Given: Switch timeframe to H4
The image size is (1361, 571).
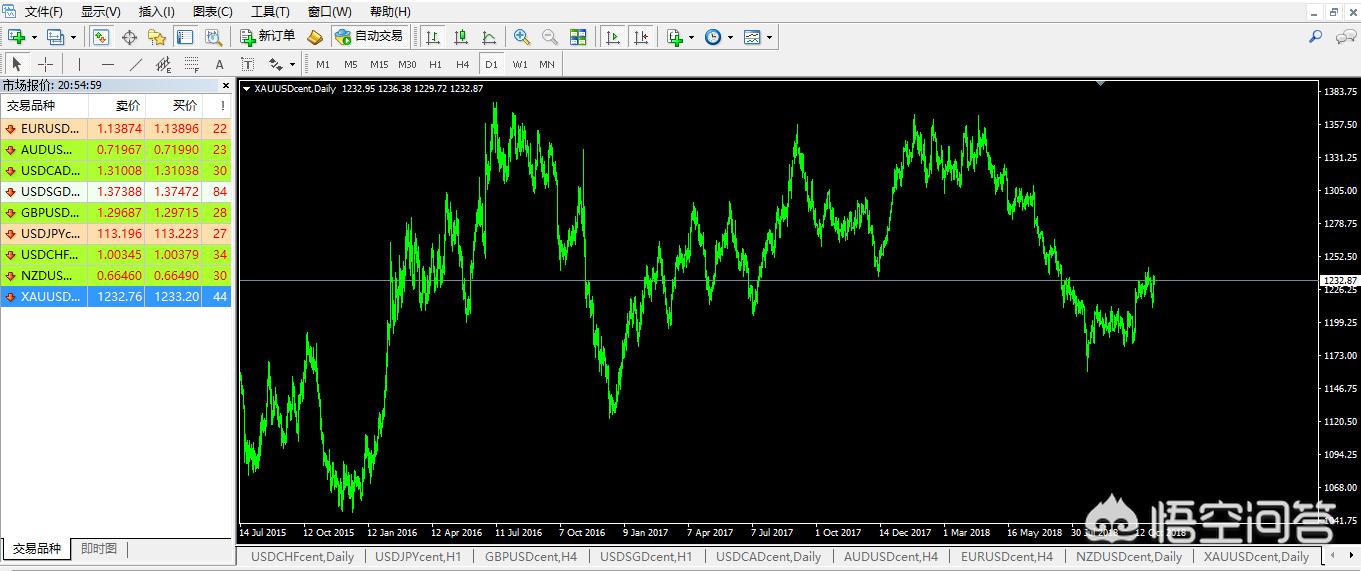Looking at the screenshot, I should 463,64.
